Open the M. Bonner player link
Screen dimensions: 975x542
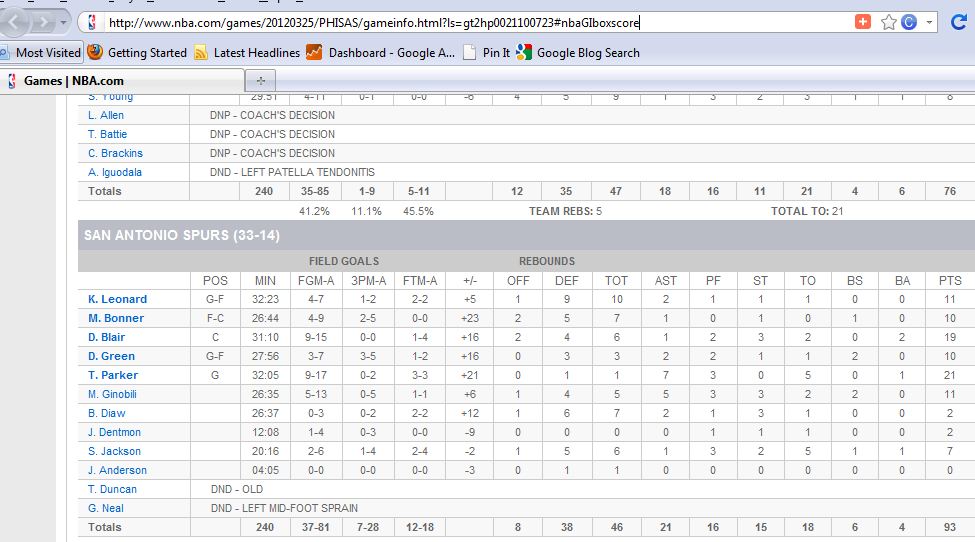[116, 318]
